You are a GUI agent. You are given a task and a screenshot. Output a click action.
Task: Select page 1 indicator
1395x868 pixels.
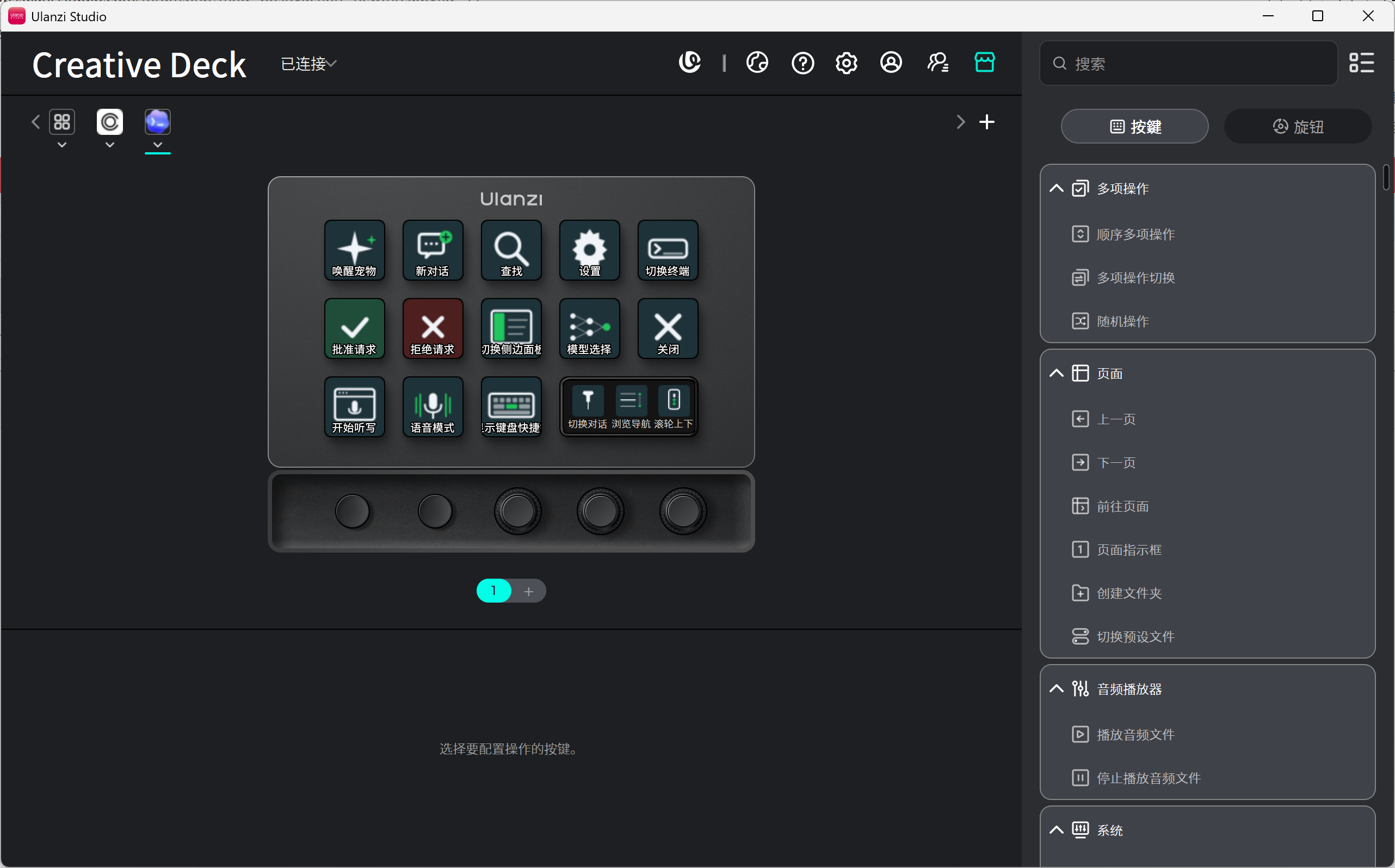click(493, 591)
